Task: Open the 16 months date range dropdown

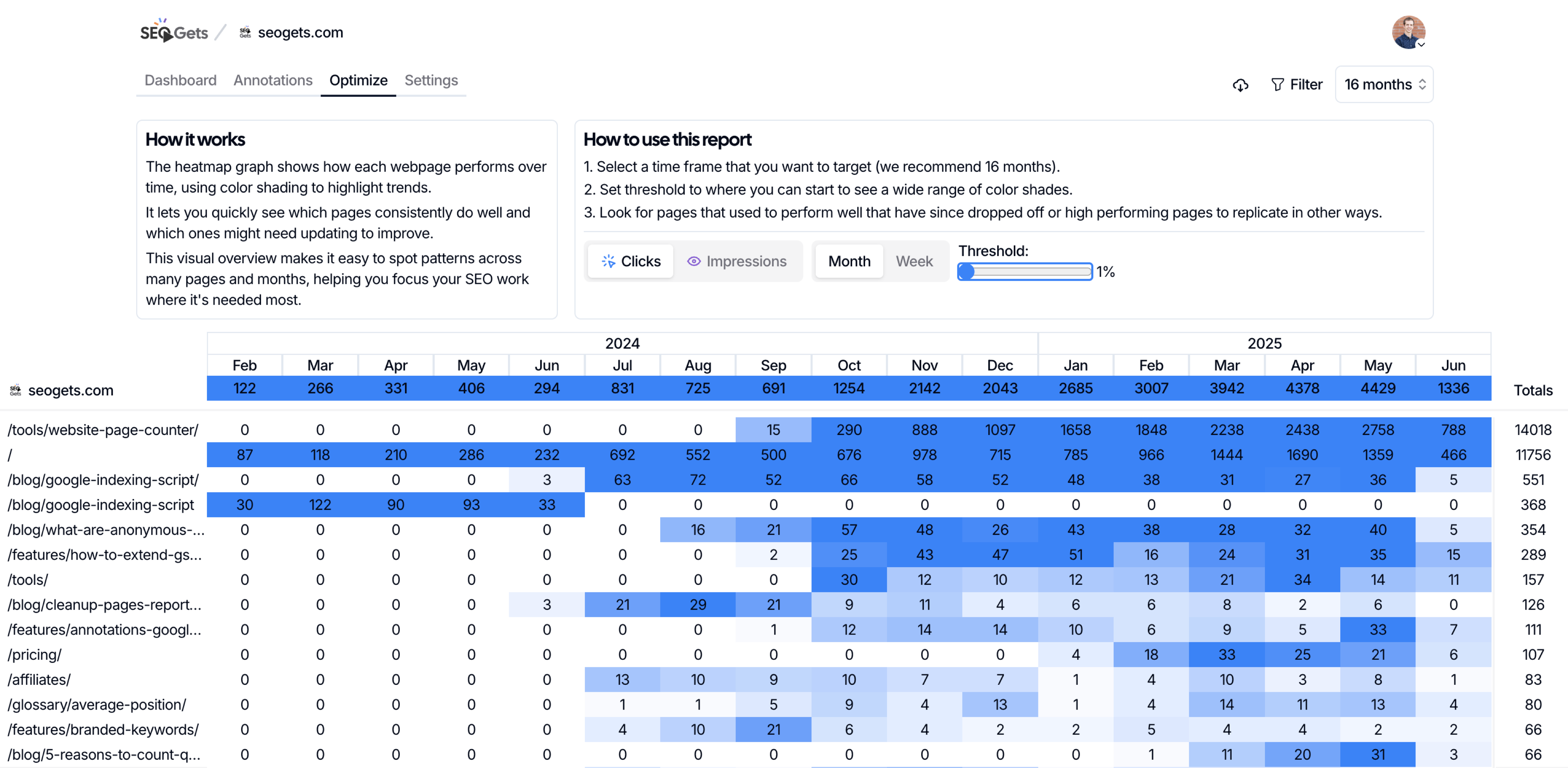Action: pos(1384,85)
